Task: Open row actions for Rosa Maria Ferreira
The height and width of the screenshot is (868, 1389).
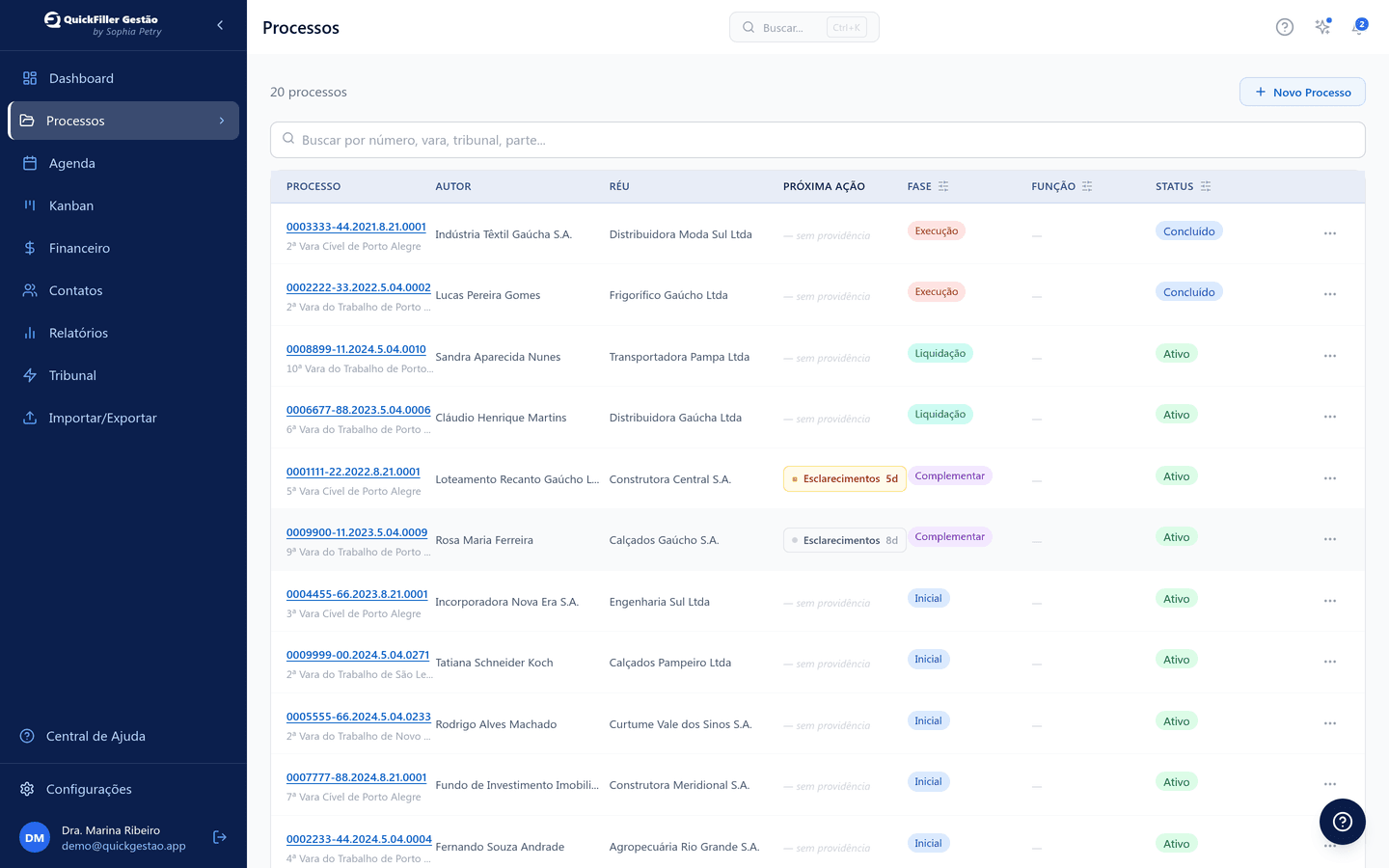Action: pos(1330,539)
